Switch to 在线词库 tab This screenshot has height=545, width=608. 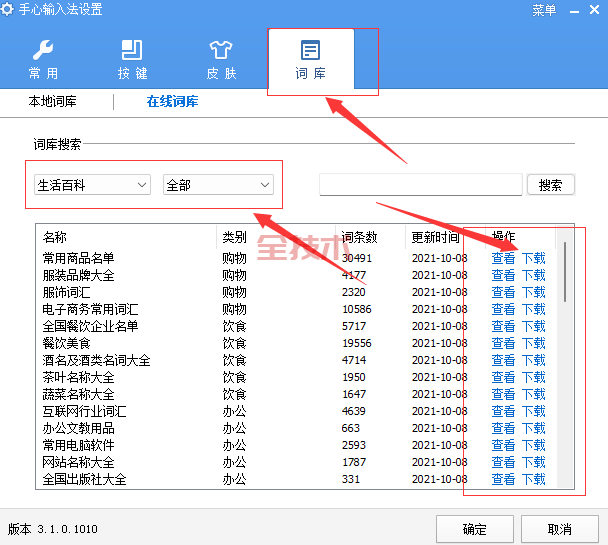(173, 102)
